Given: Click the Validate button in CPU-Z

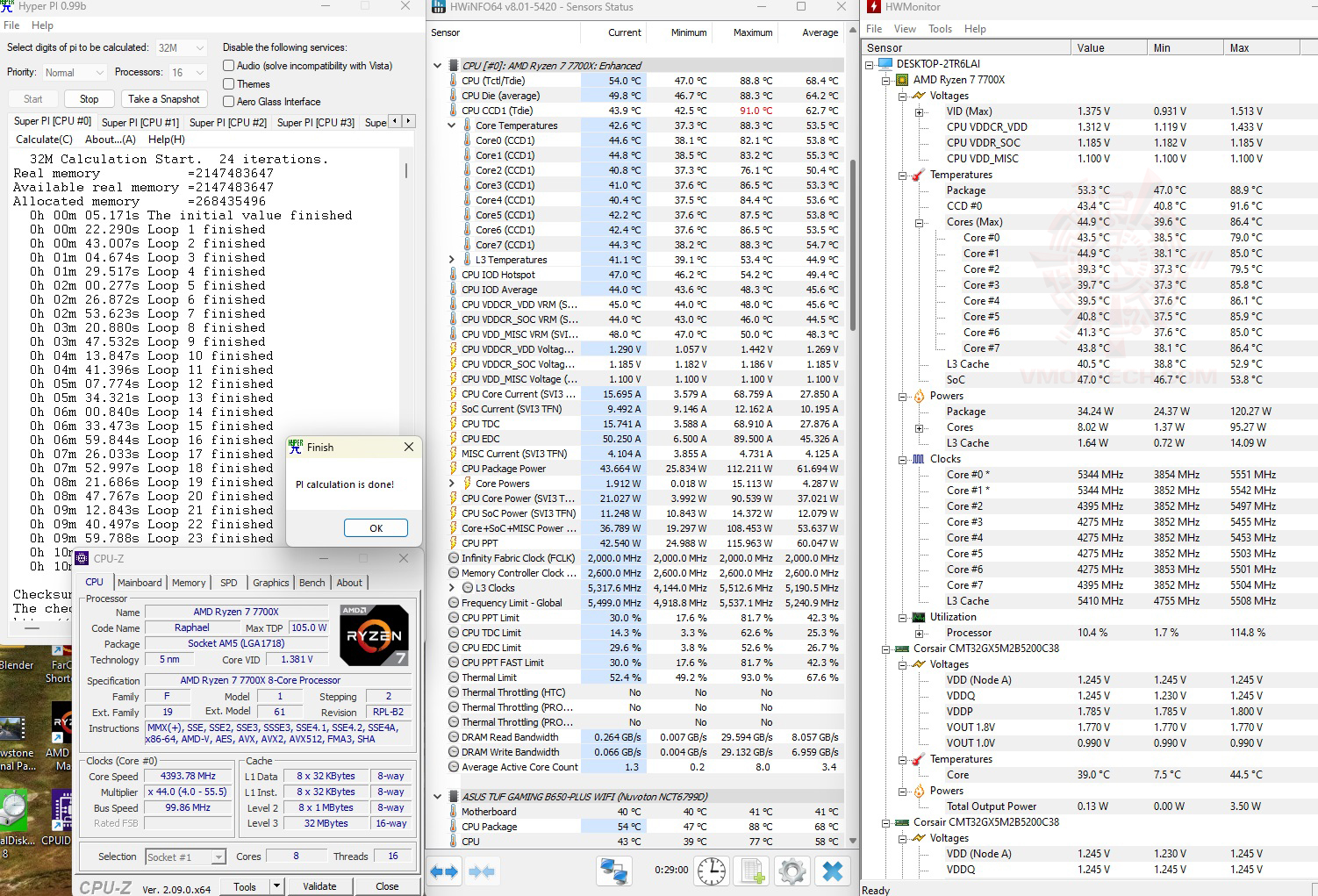Looking at the screenshot, I should [319, 886].
